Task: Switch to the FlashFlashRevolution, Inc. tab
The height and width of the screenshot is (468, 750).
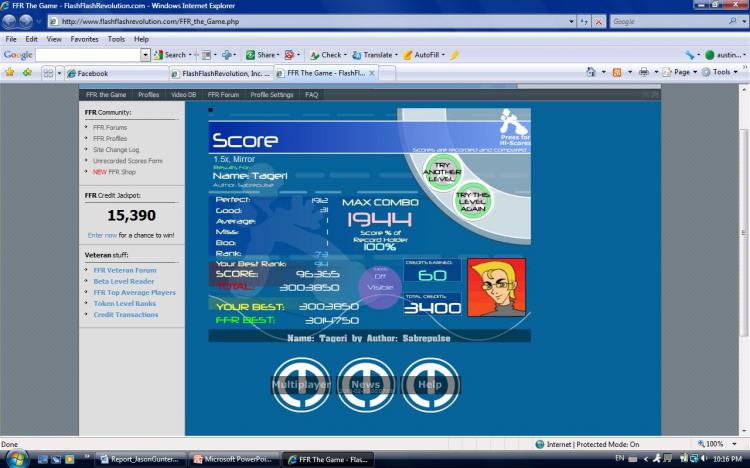Action: coord(221,73)
